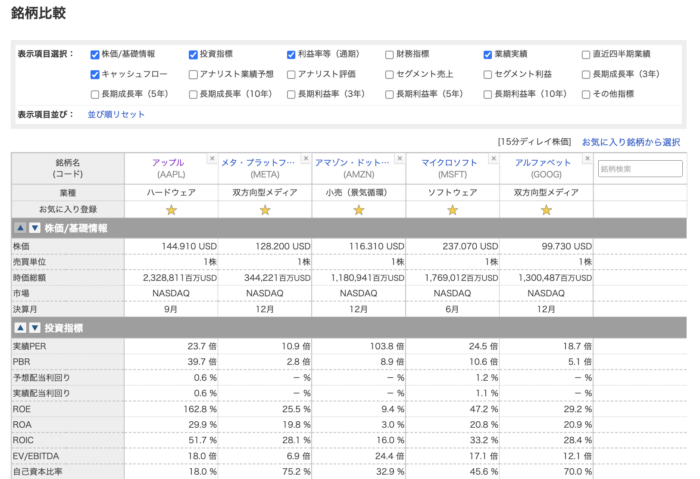Uncheck the 業績実績 checkbox
The width and height of the screenshot is (700, 479).
[488, 54]
